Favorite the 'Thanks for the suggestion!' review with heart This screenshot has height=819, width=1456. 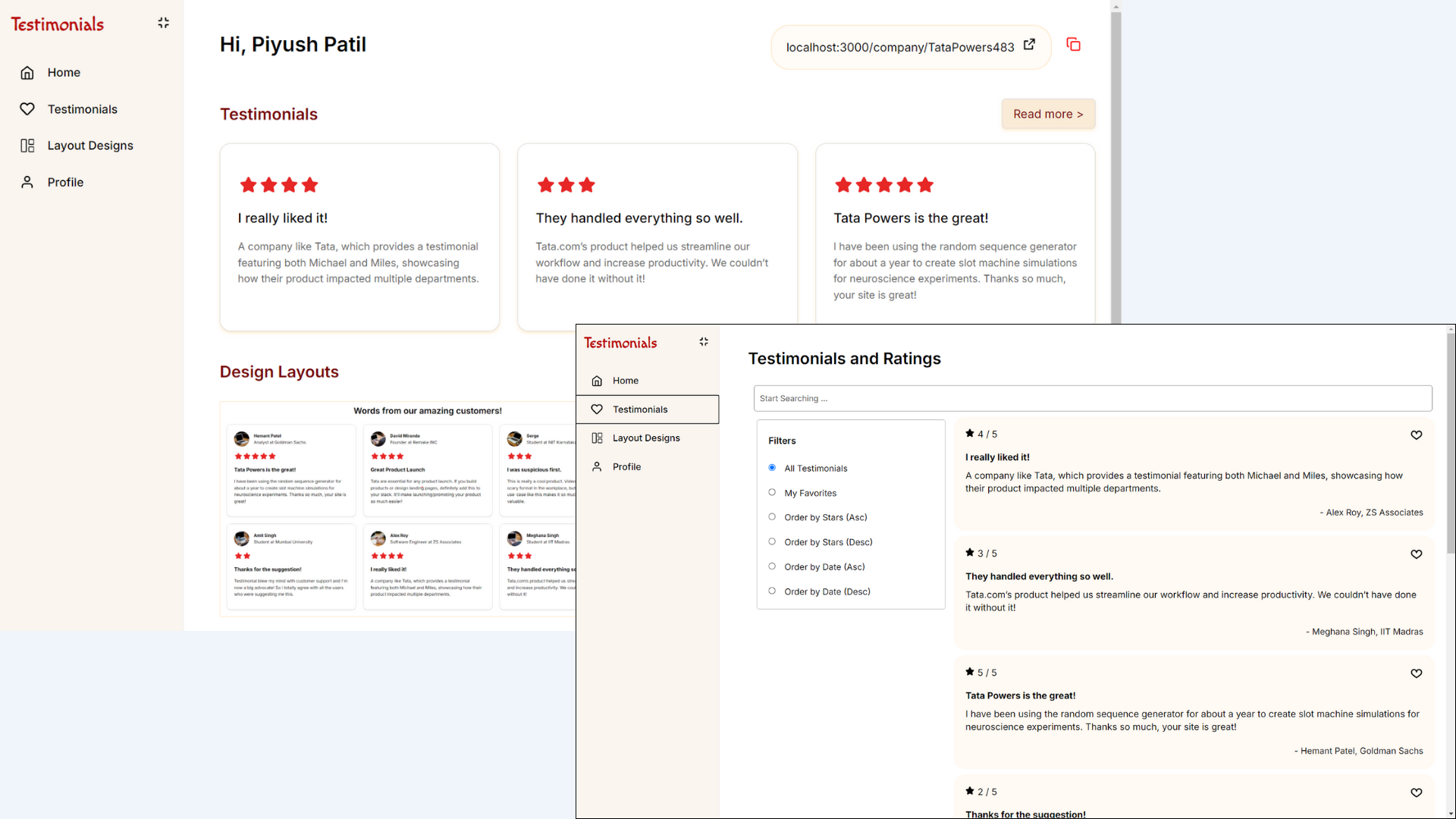1416,792
